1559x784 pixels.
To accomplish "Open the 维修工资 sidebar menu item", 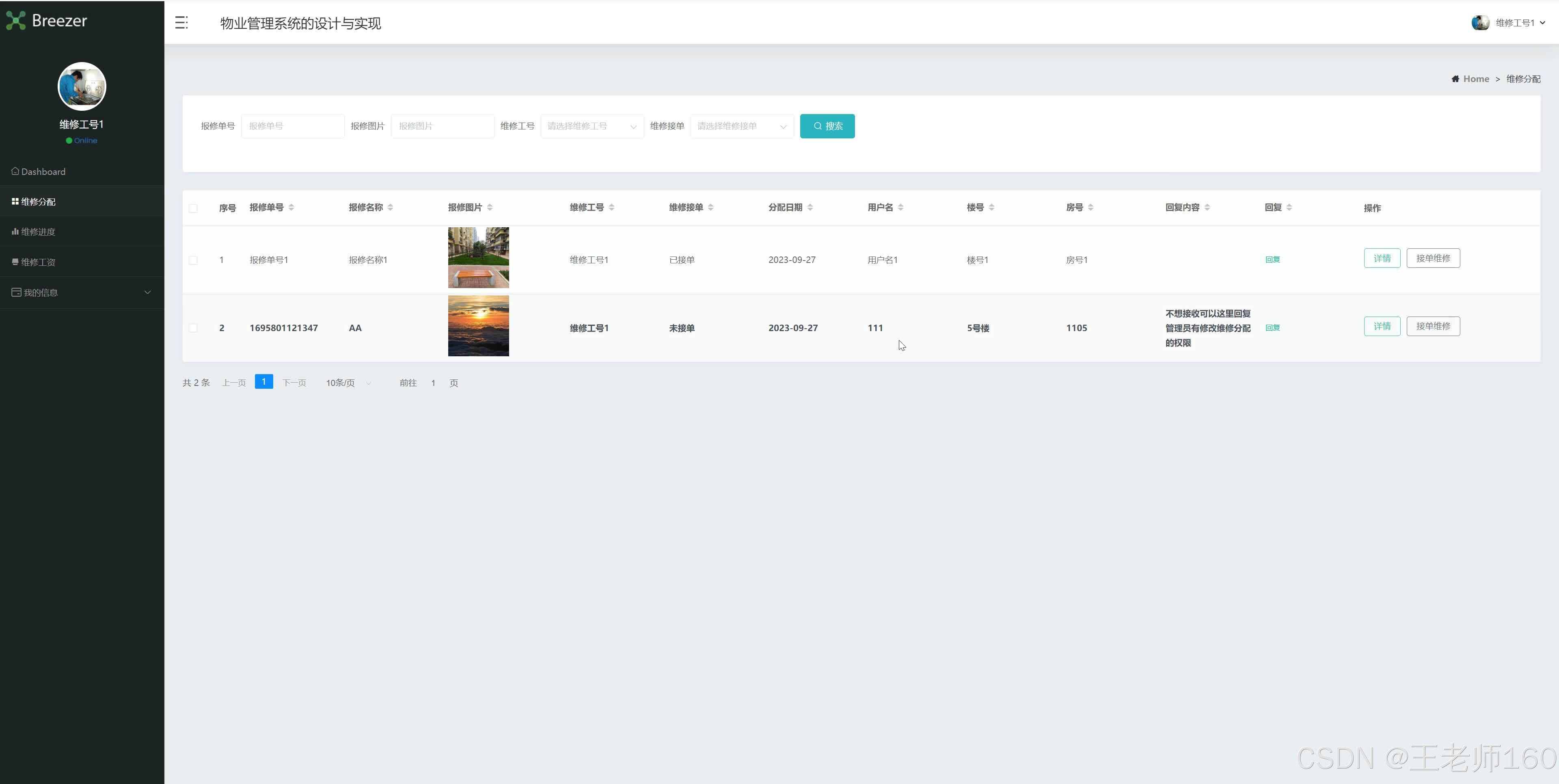I will coord(38,262).
